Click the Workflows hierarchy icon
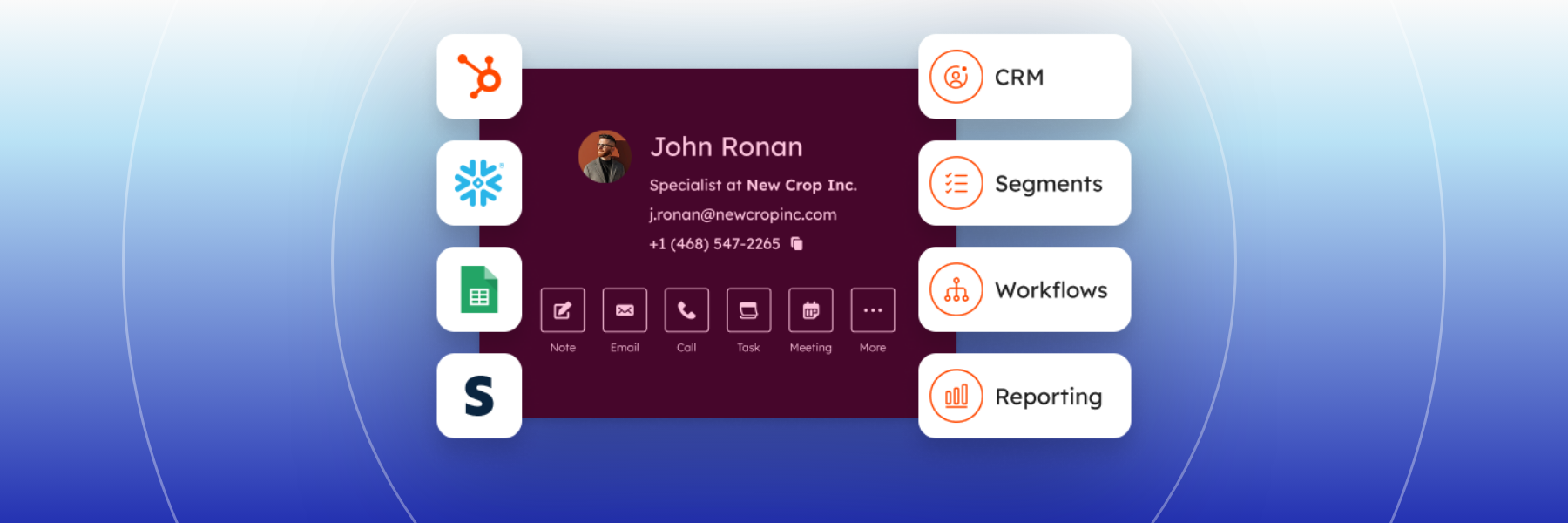 pos(956,289)
